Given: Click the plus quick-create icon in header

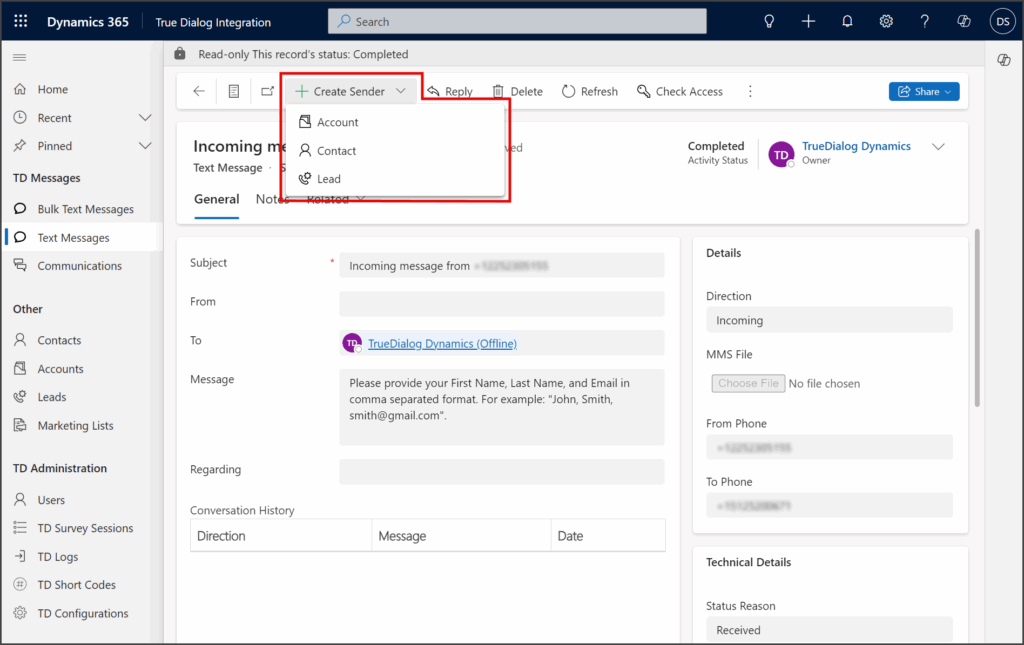Looking at the screenshot, I should [808, 22].
